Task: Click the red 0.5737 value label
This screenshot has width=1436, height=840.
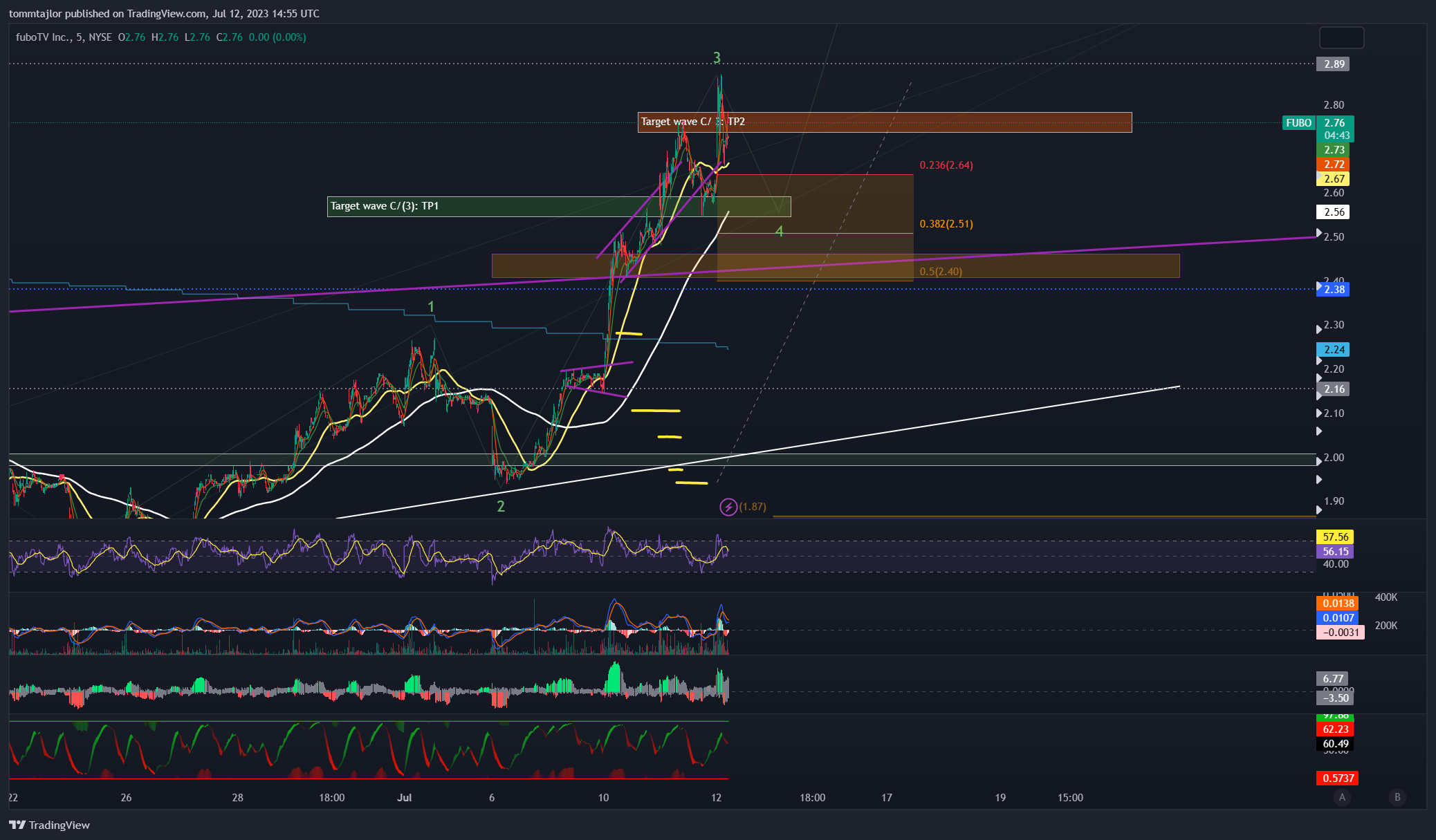Action: point(1338,778)
